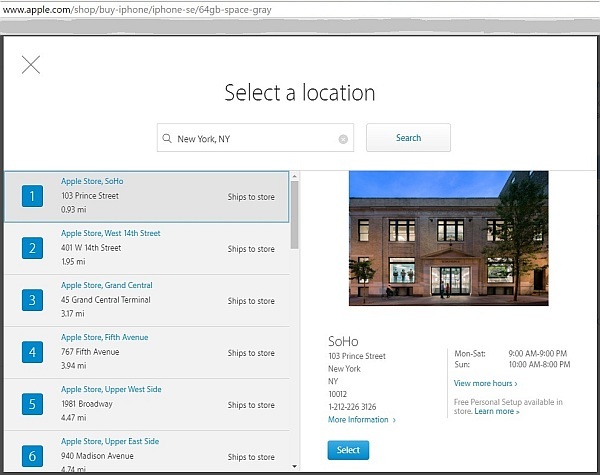Click the number 6 store badge

coord(32,456)
